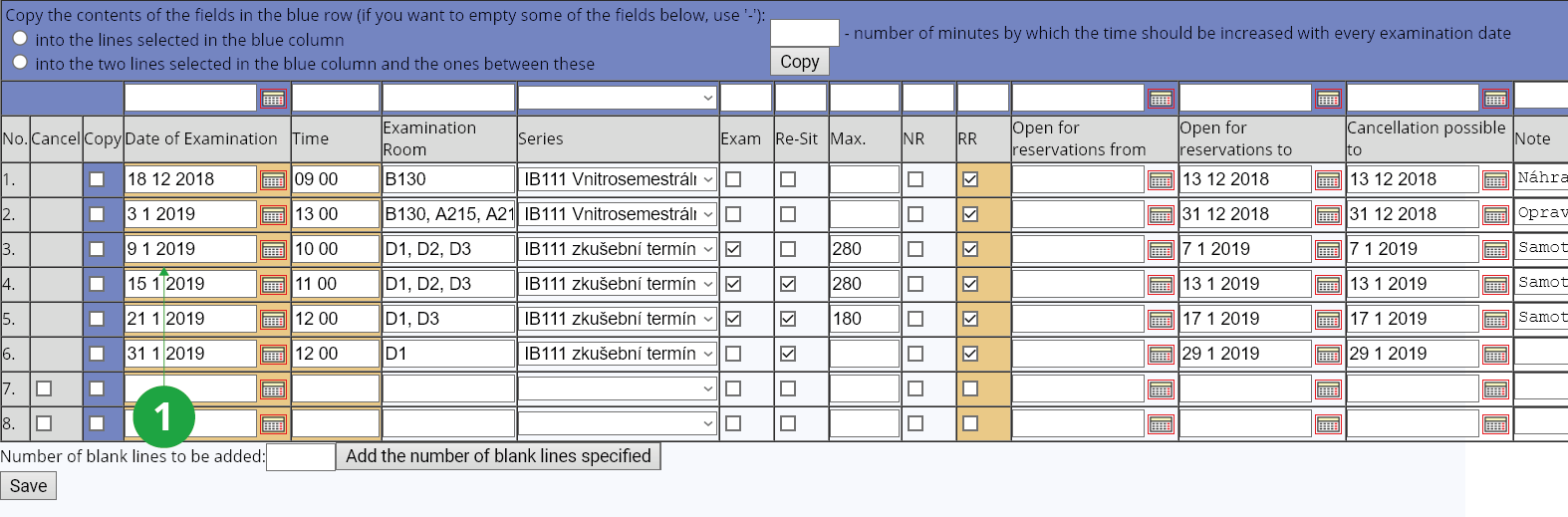
Task: Click the Copy button
Action: tap(800, 61)
